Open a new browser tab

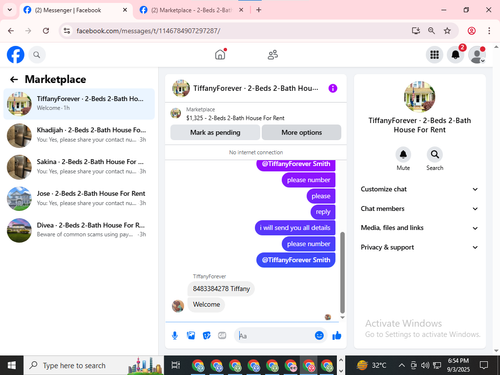pyautogui.click(x=259, y=10)
